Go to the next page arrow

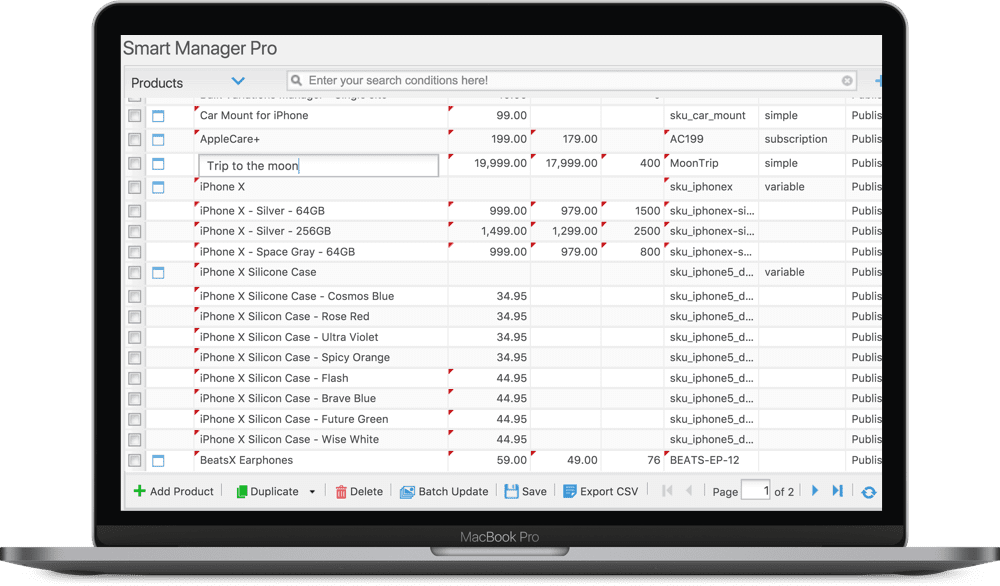point(814,490)
